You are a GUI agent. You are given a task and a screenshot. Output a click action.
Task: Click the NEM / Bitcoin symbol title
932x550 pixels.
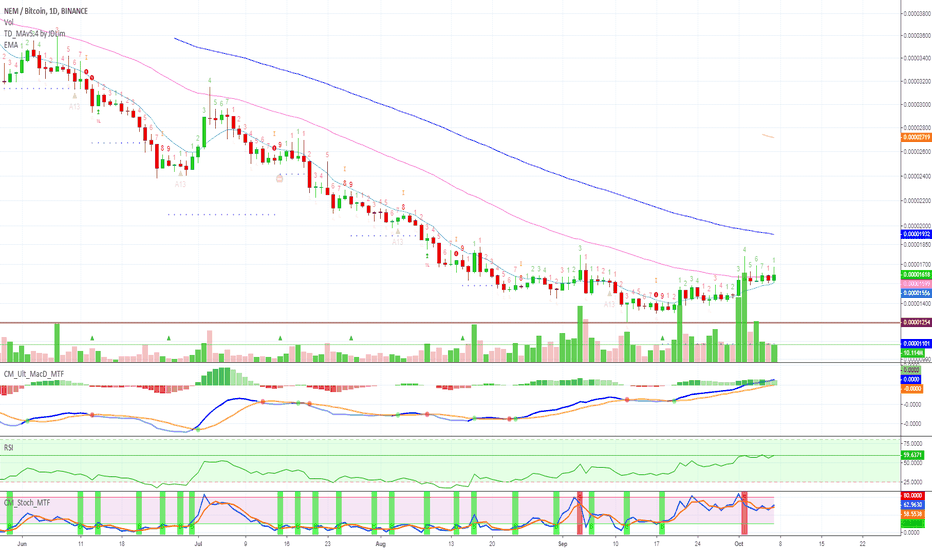46,11
